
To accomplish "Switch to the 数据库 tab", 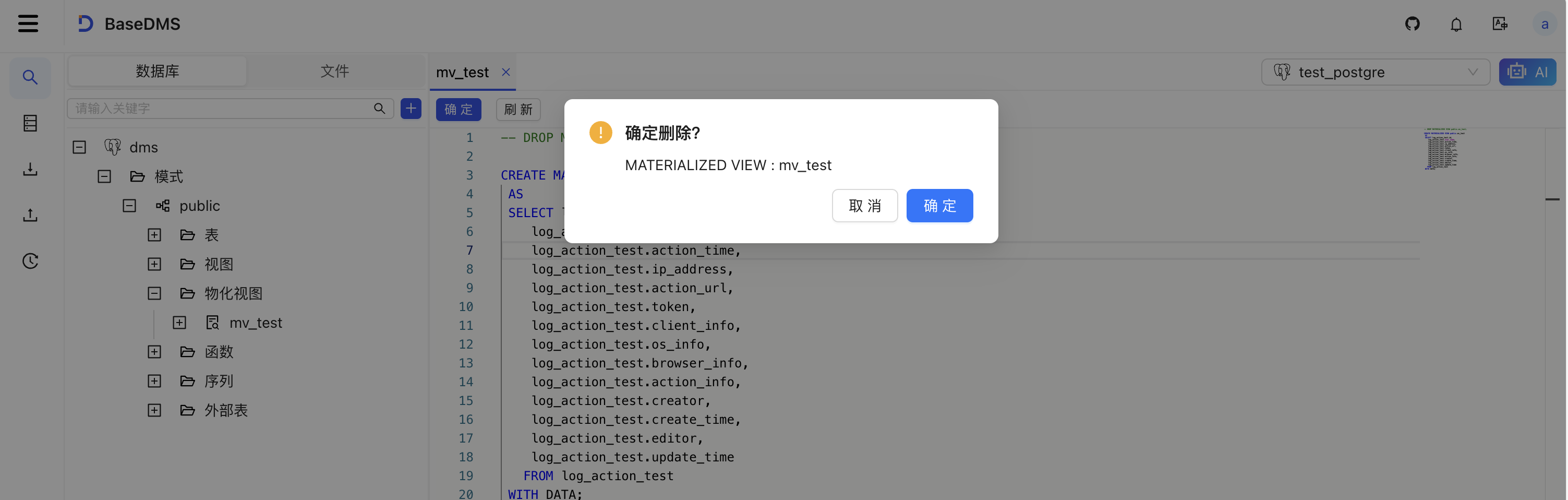I will tap(158, 72).
